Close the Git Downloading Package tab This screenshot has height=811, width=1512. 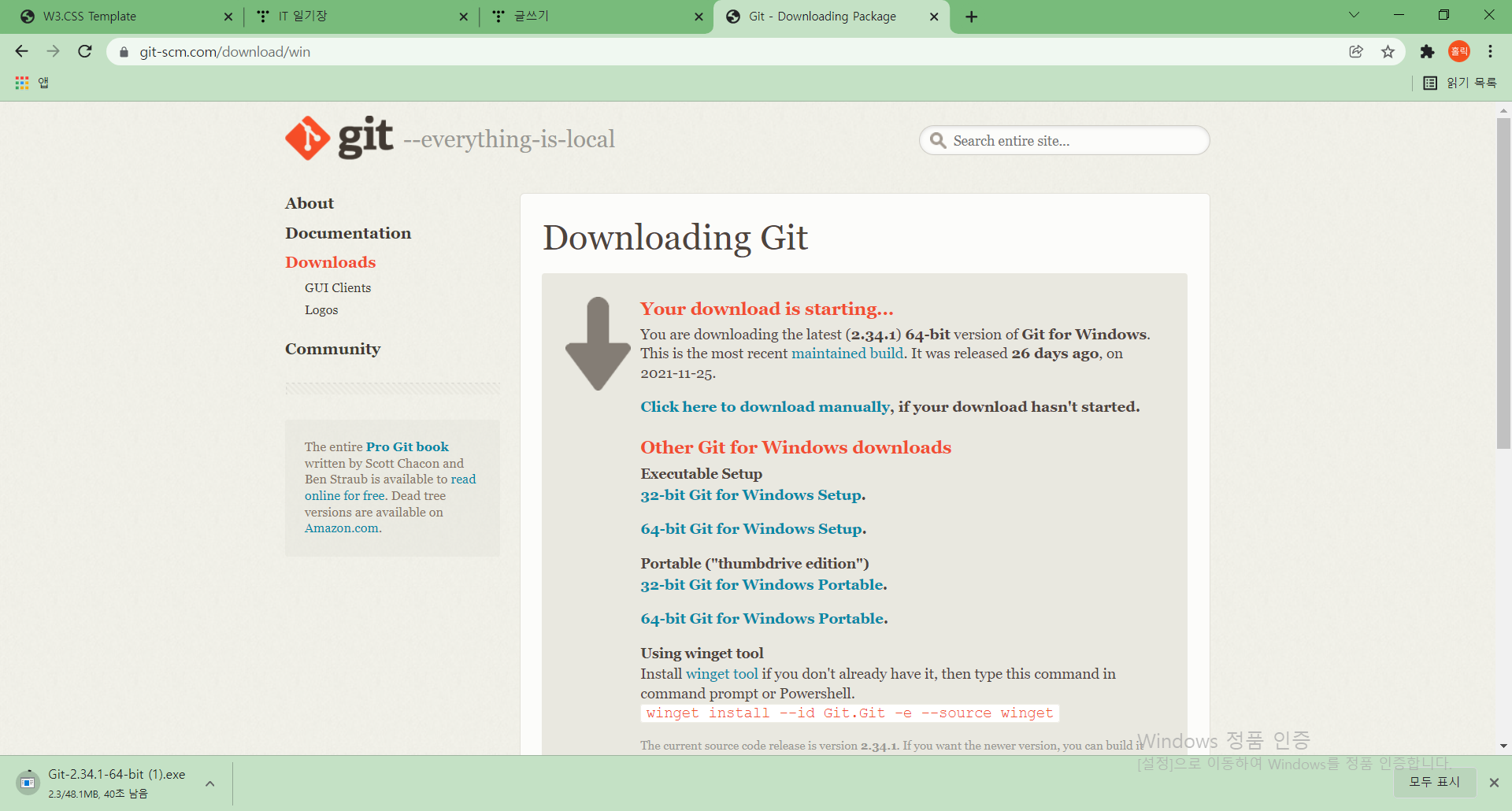click(934, 17)
